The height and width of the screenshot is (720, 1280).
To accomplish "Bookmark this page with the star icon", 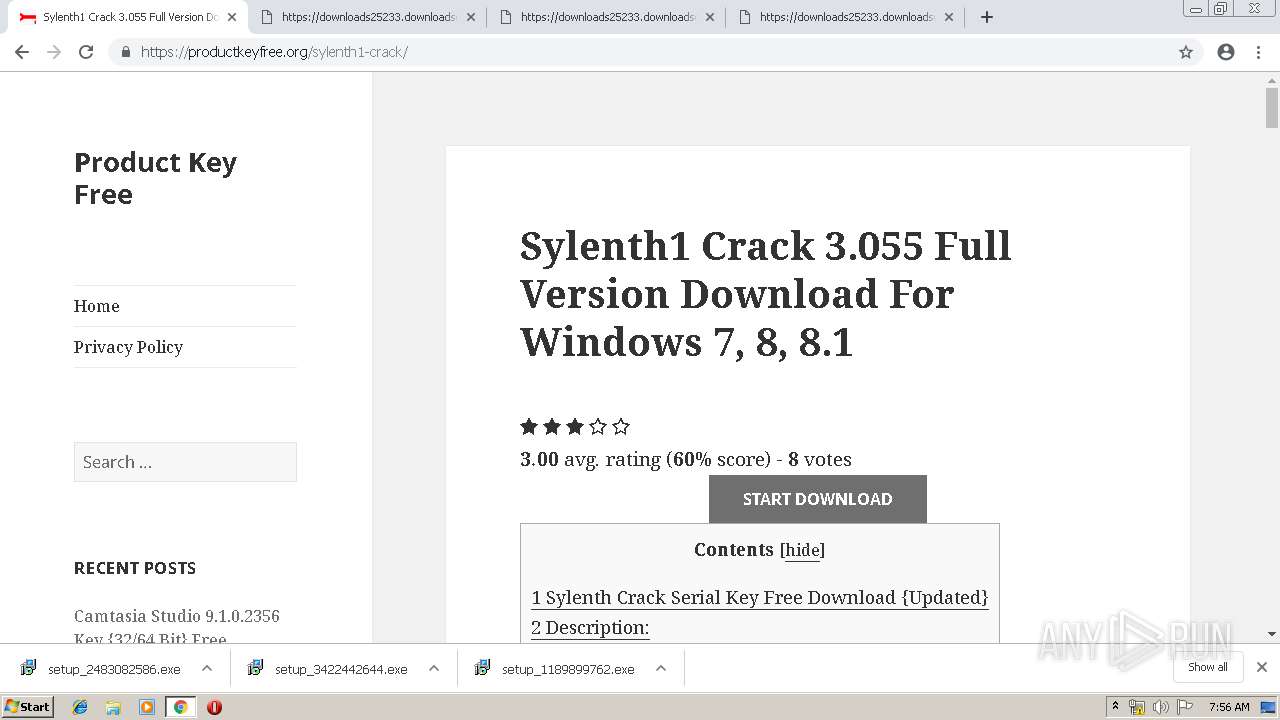I will coord(1186,52).
